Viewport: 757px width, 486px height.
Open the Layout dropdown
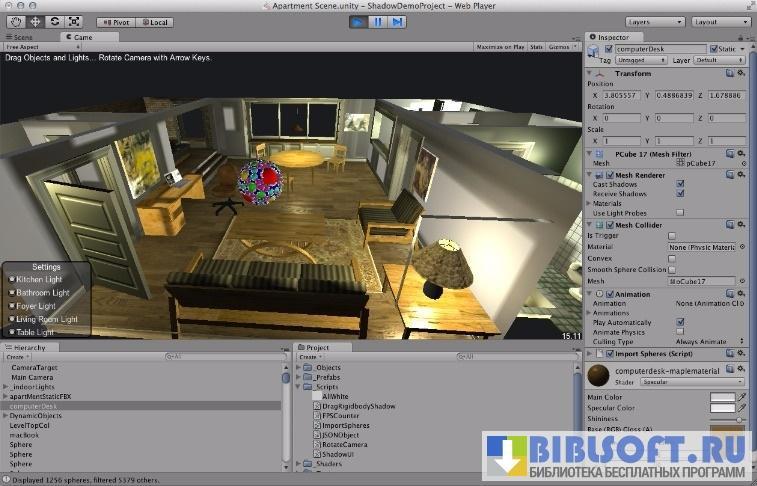719,21
